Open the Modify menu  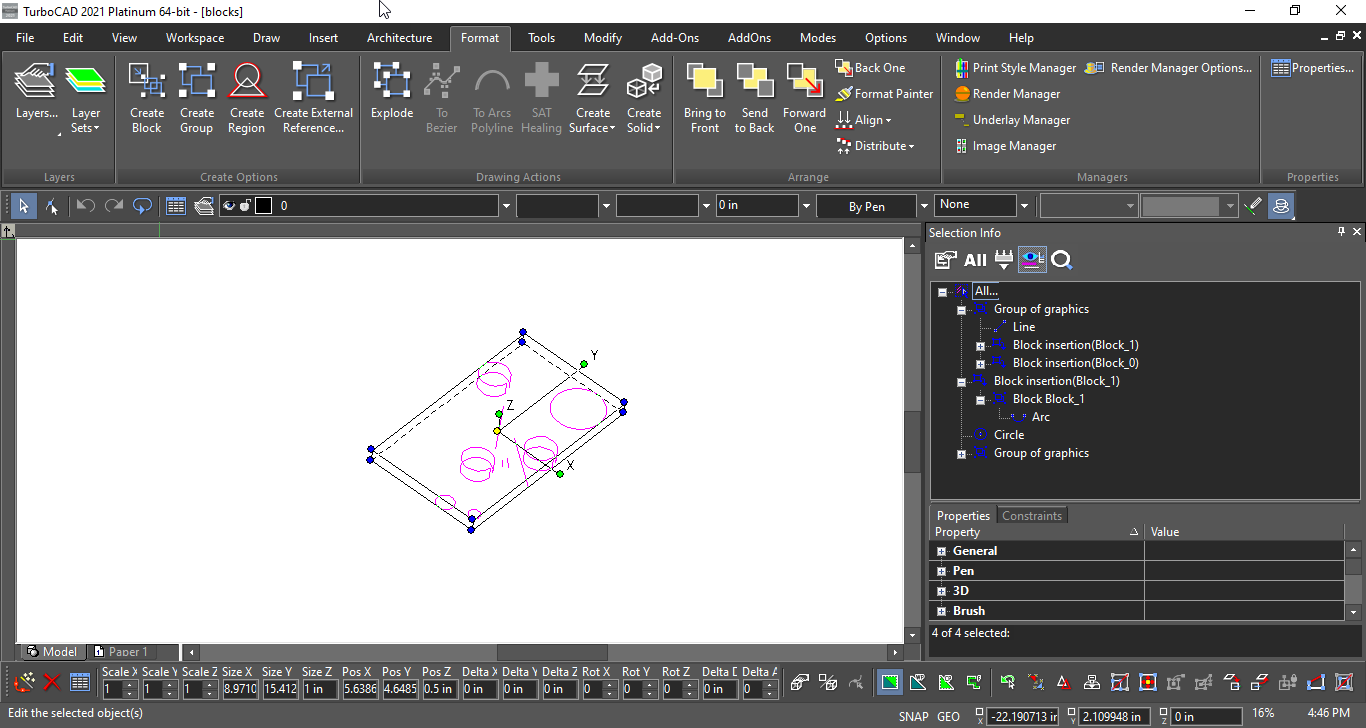click(603, 38)
